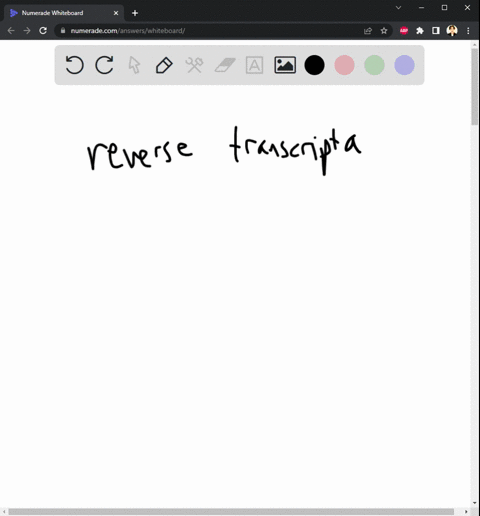Image resolution: width=480 pixels, height=516 pixels.
Task: Click the scroll down arrow
Action: tap(475, 503)
